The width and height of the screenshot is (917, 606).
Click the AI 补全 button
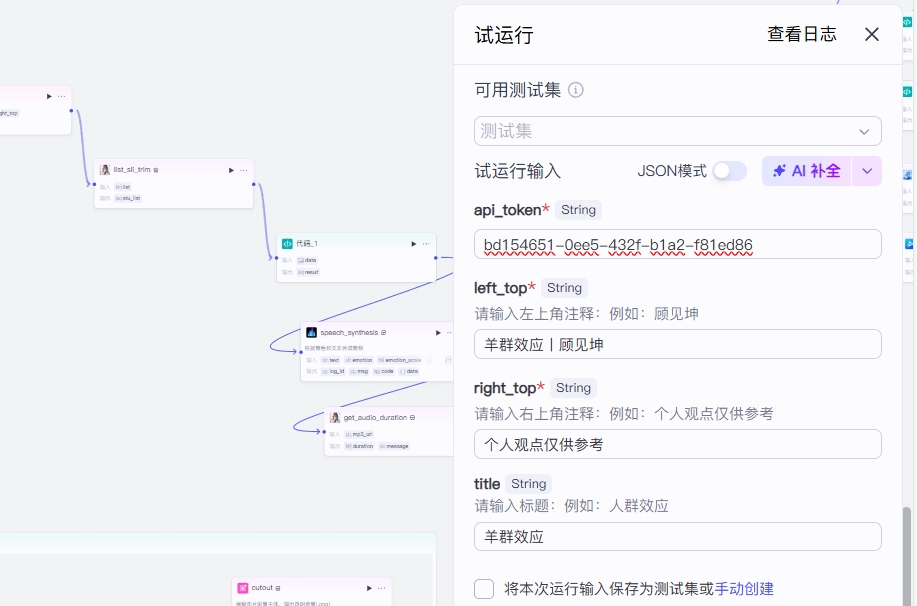(x=806, y=171)
